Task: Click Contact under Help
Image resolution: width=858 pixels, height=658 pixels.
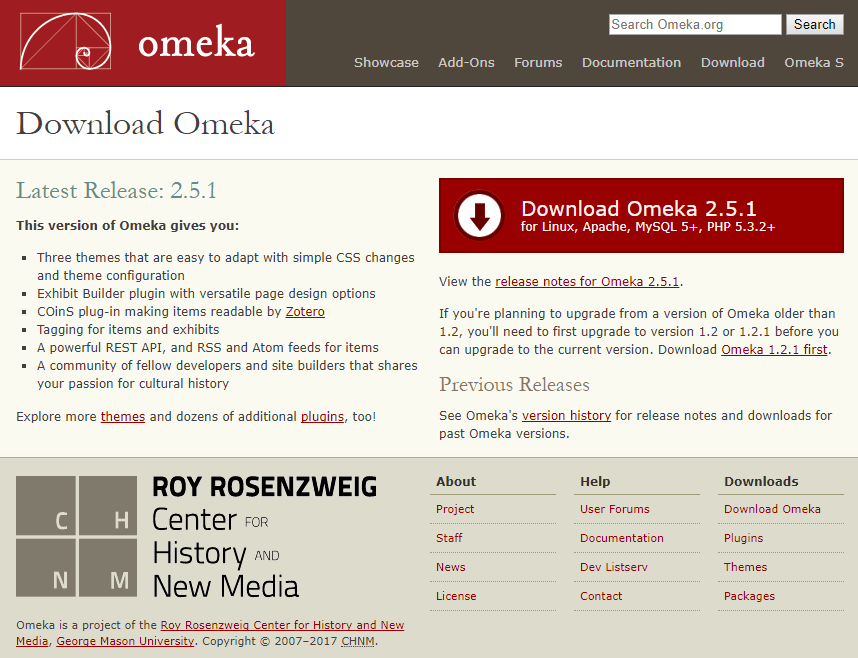Action: pos(601,596)
